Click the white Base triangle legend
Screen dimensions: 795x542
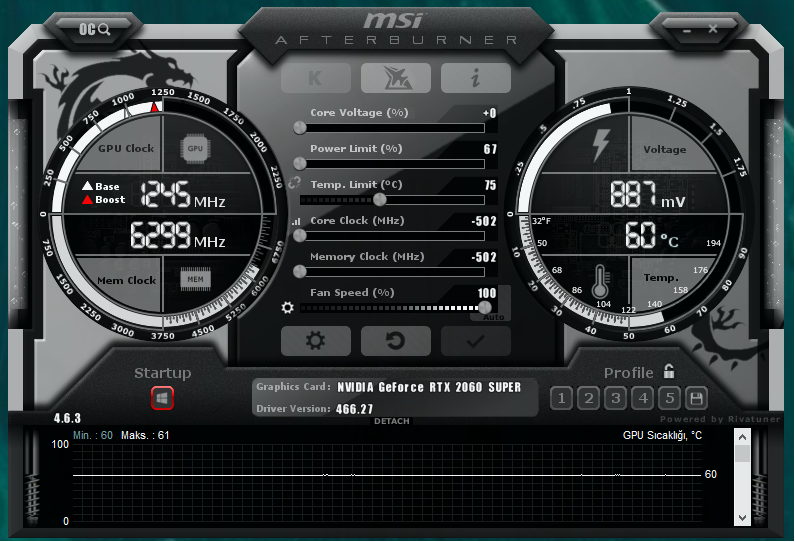pyautogui.click(x=87, y=186)
